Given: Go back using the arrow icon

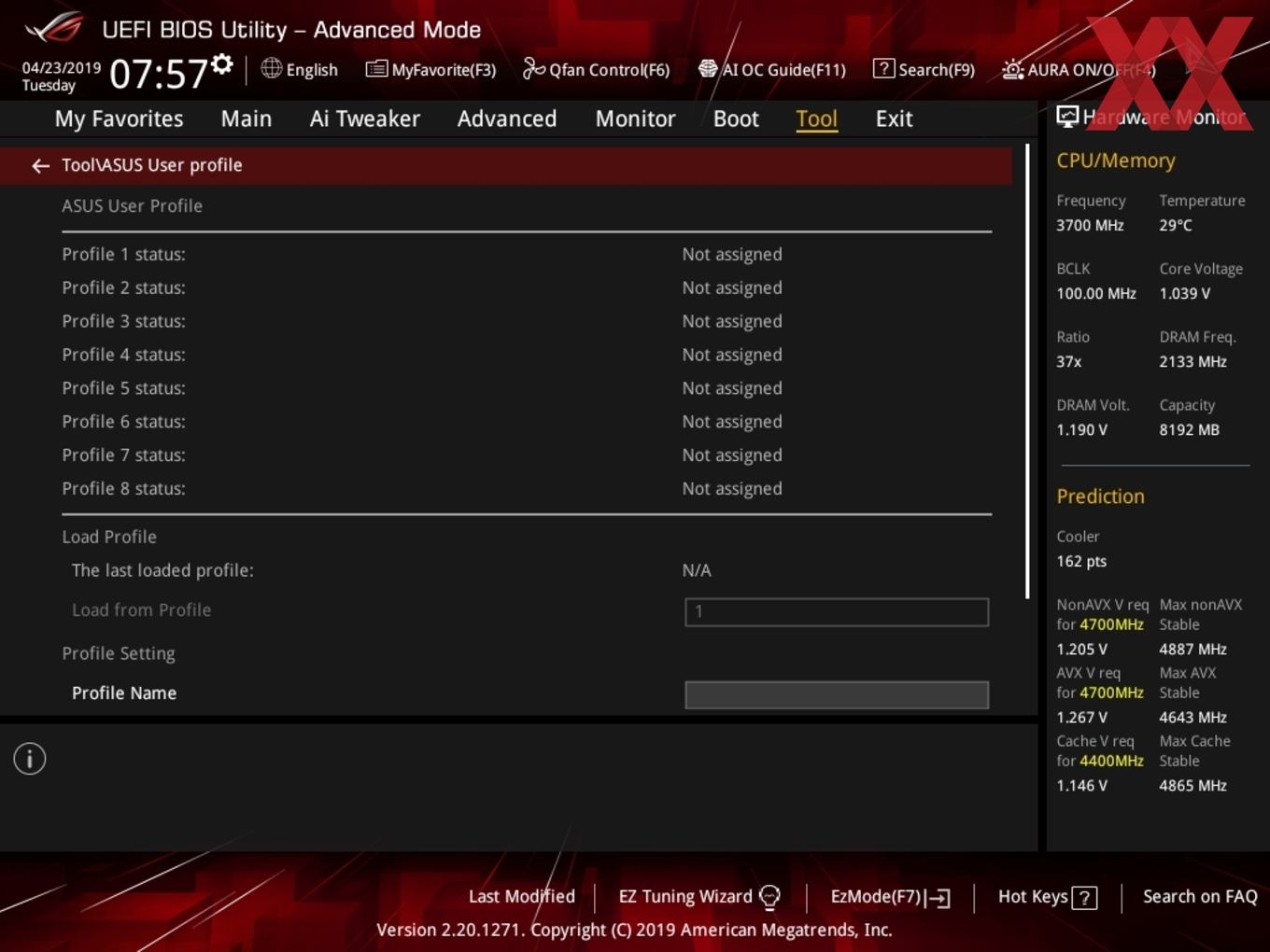Looking at the screenshot, I should pos(40,166).
